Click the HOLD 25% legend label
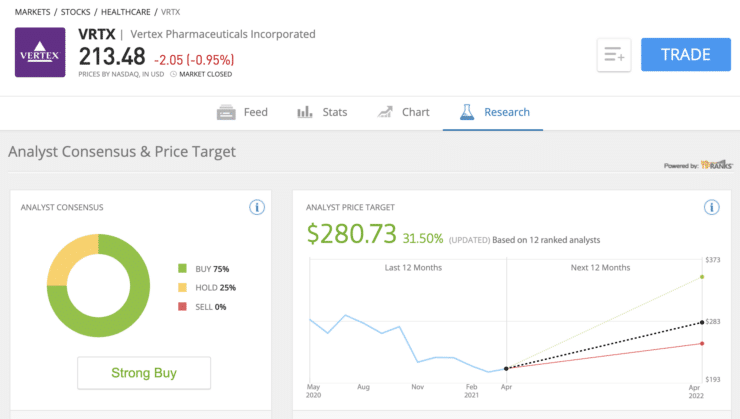This screenshot has height=419, width=740. (x=216, y=288)
